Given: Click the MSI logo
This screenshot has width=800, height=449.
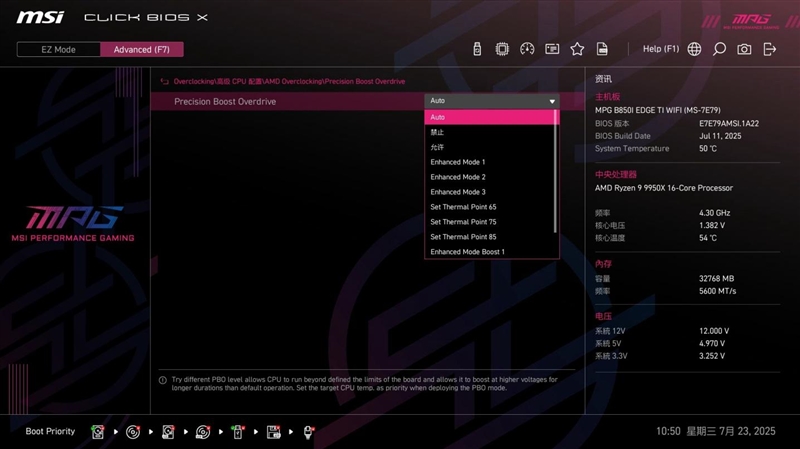Looking at the screenshot, I should (x=40, y=18).
